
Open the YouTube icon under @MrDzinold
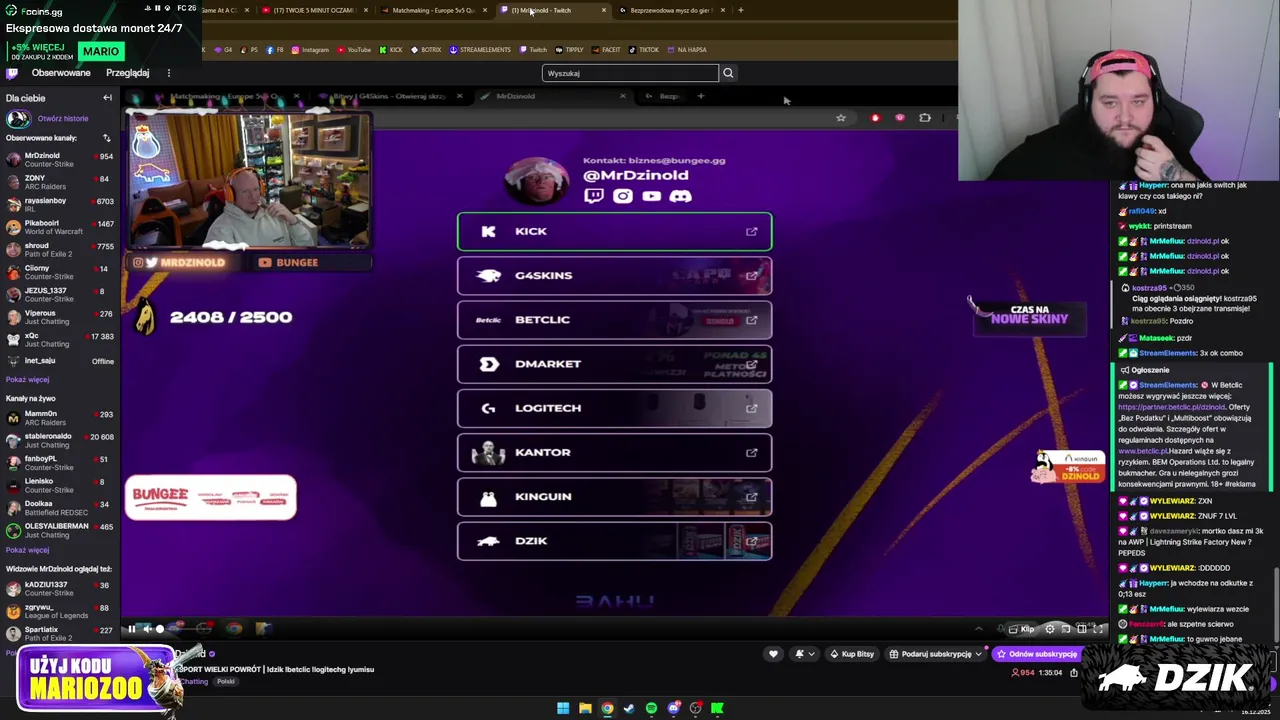coord(652,196)
